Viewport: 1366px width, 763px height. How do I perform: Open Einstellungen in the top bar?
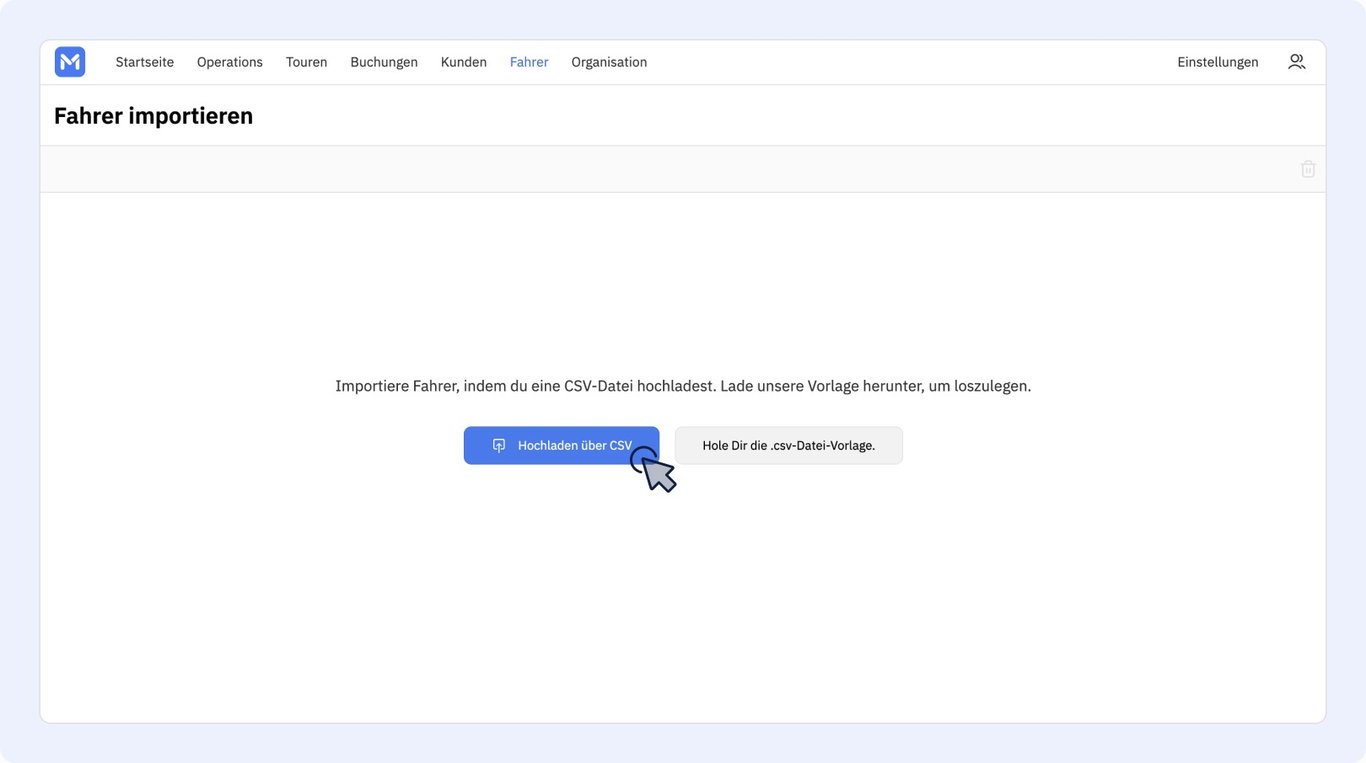(x=1218, y=62)
